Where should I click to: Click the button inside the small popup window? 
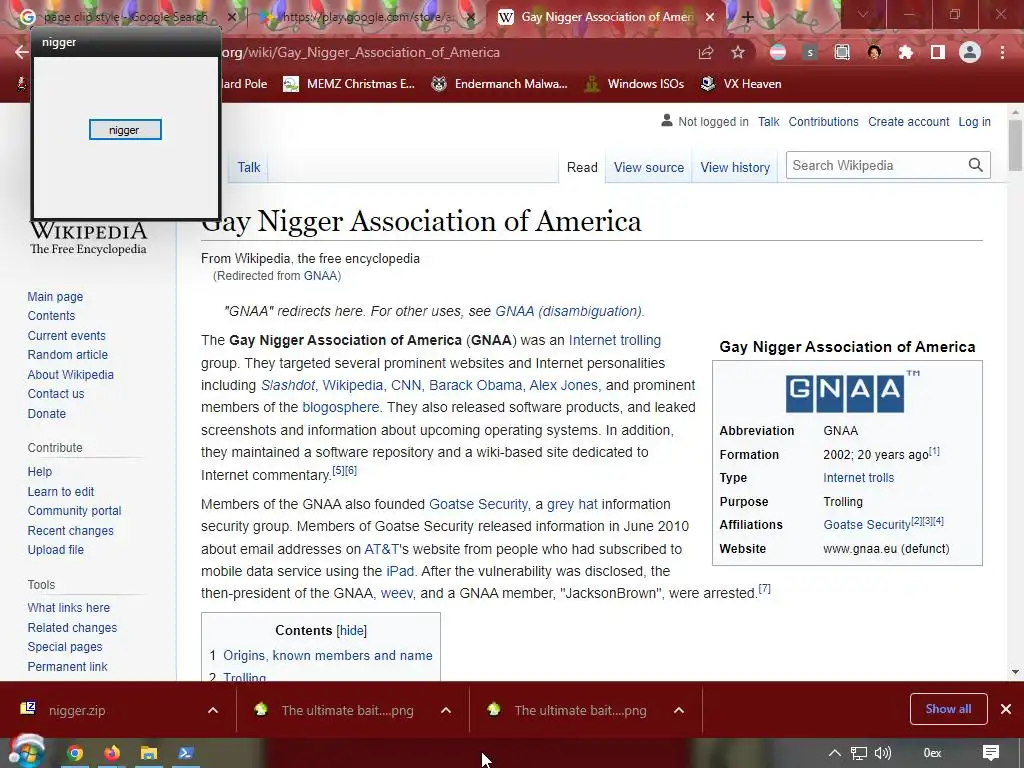(x=125, y=130)
